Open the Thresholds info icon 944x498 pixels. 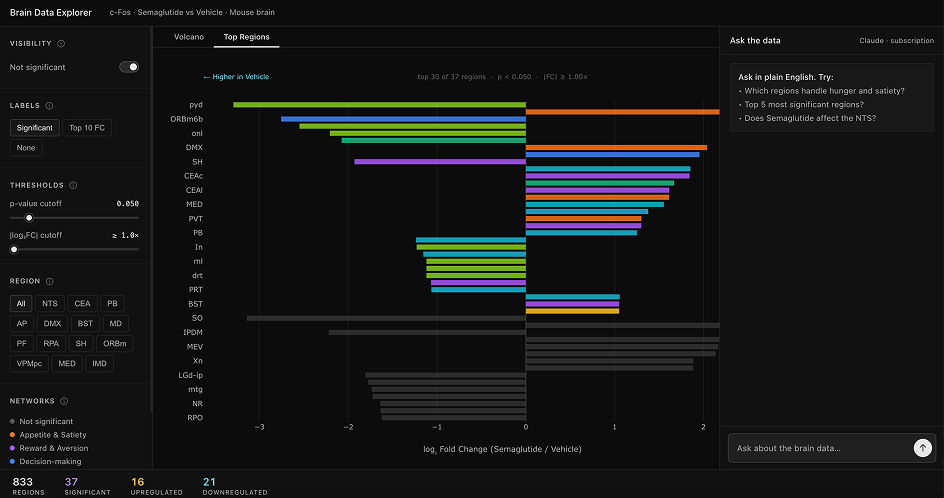(73, 185)
